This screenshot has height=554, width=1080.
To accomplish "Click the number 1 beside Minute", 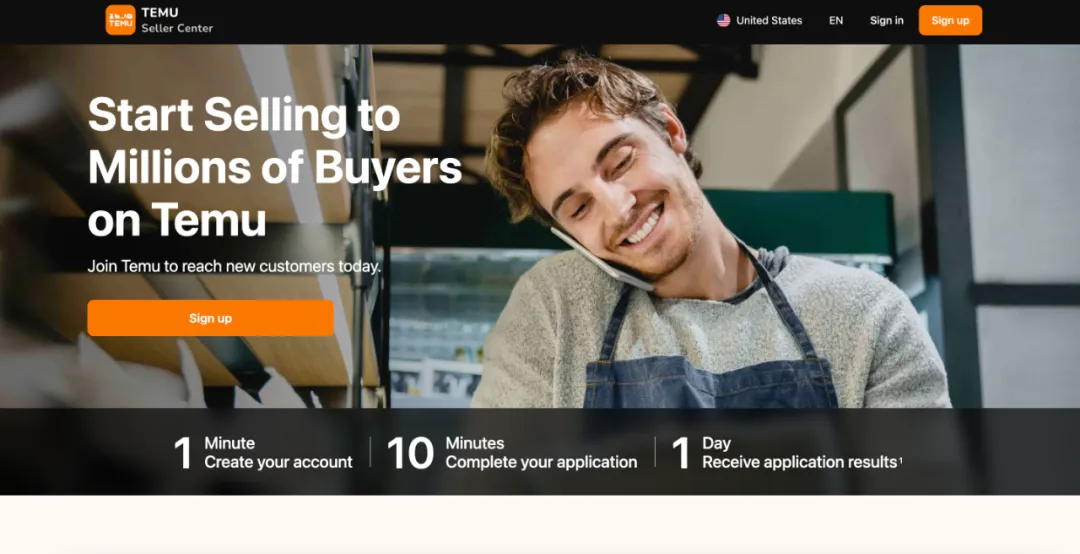I will [183, 453].
